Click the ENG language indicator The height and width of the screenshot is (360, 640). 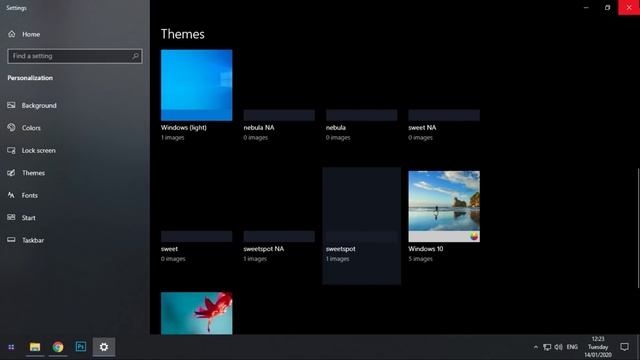tap(572, 347)
